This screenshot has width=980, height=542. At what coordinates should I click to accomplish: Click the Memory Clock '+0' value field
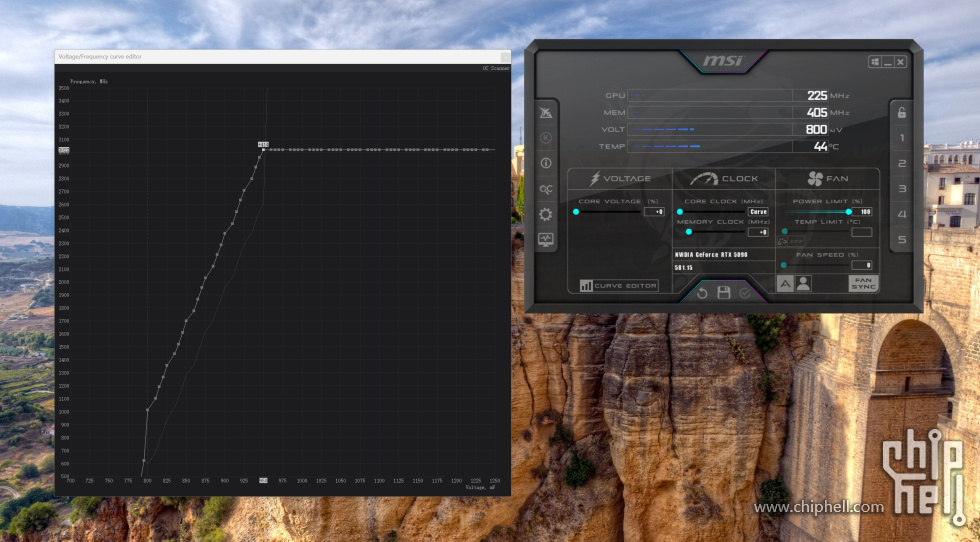(758, 232)
